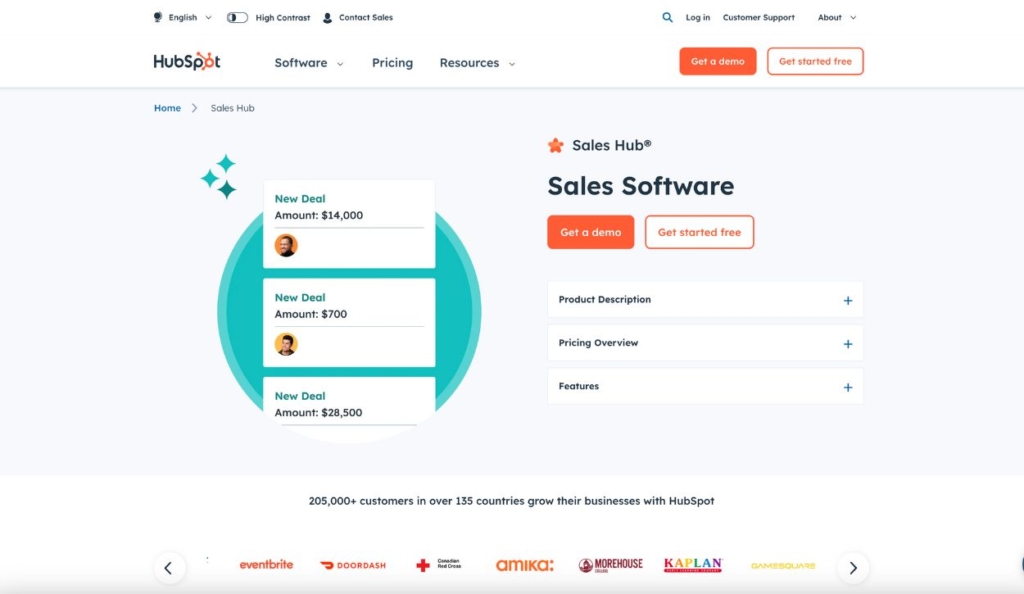Click the Sales Hub sprocket icon

[x=556, y=144]
